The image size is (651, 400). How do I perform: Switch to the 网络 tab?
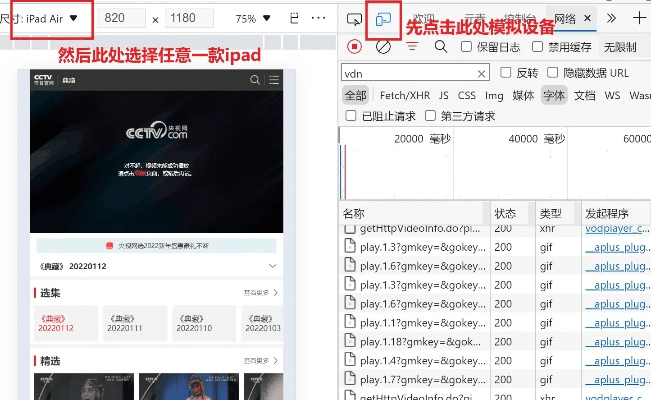(565, 19)
